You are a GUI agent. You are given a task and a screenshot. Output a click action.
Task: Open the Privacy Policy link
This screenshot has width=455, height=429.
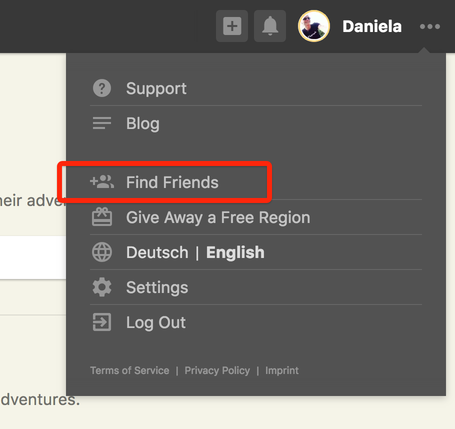point(217,370)
